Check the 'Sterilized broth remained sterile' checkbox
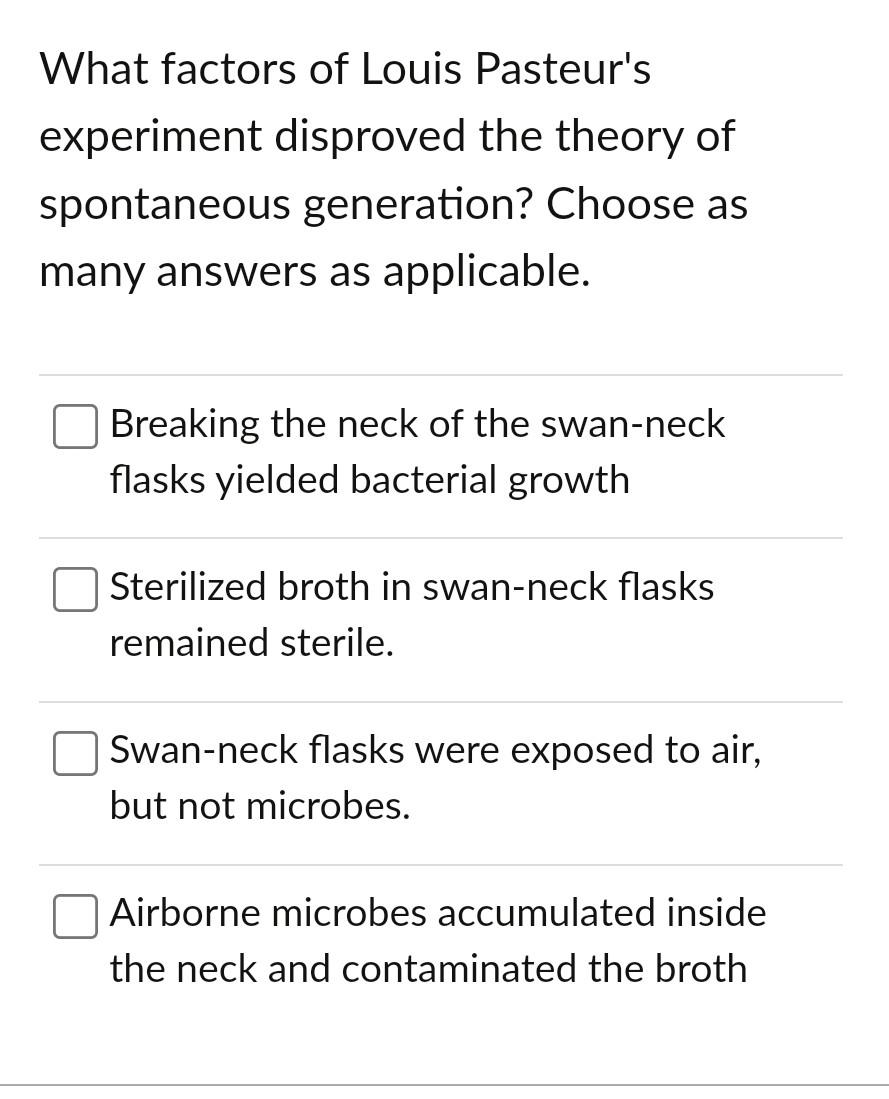 75,589
